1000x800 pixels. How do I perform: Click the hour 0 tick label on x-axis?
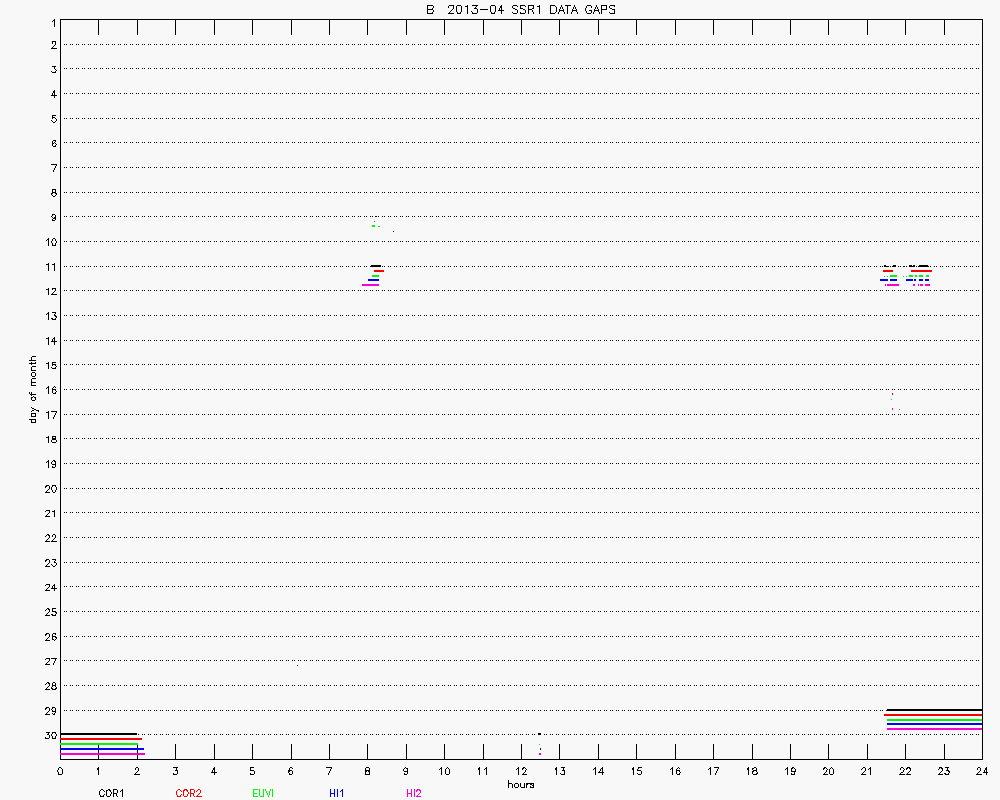60,771
